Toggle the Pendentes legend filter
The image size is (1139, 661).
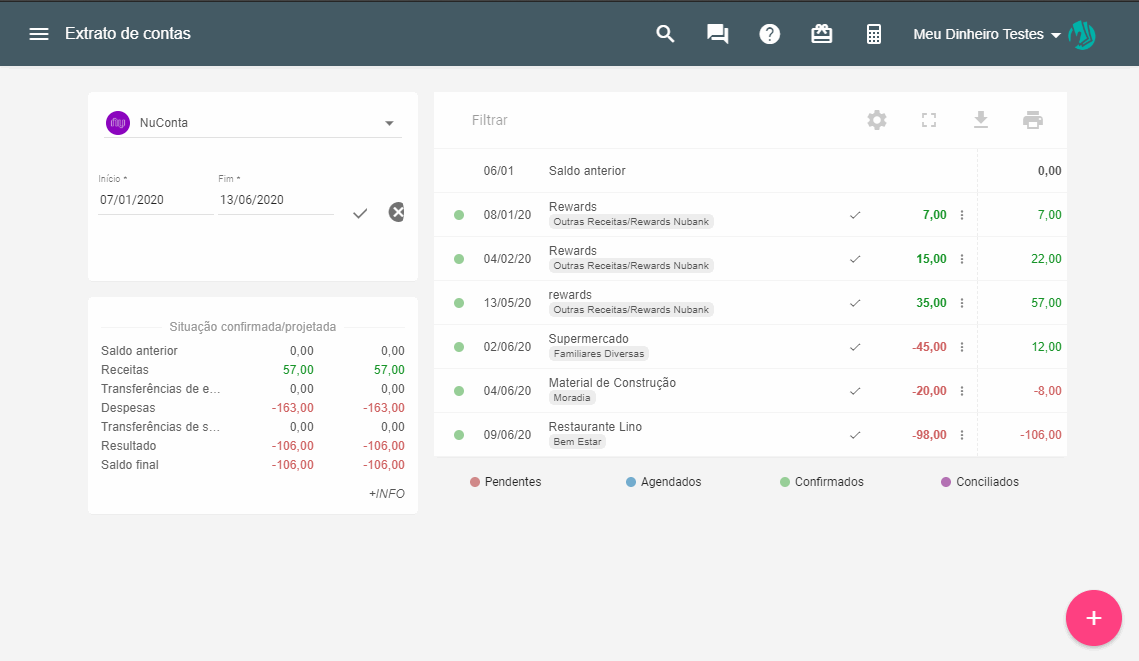point(506,482)
